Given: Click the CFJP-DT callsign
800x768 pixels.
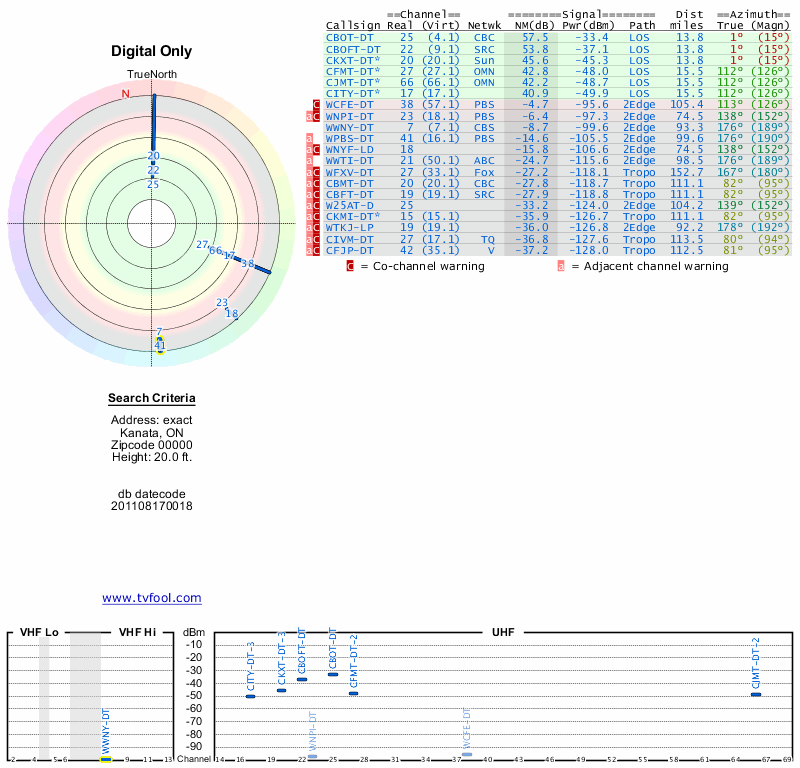Looking at the screenshot, I should [350, 250].
